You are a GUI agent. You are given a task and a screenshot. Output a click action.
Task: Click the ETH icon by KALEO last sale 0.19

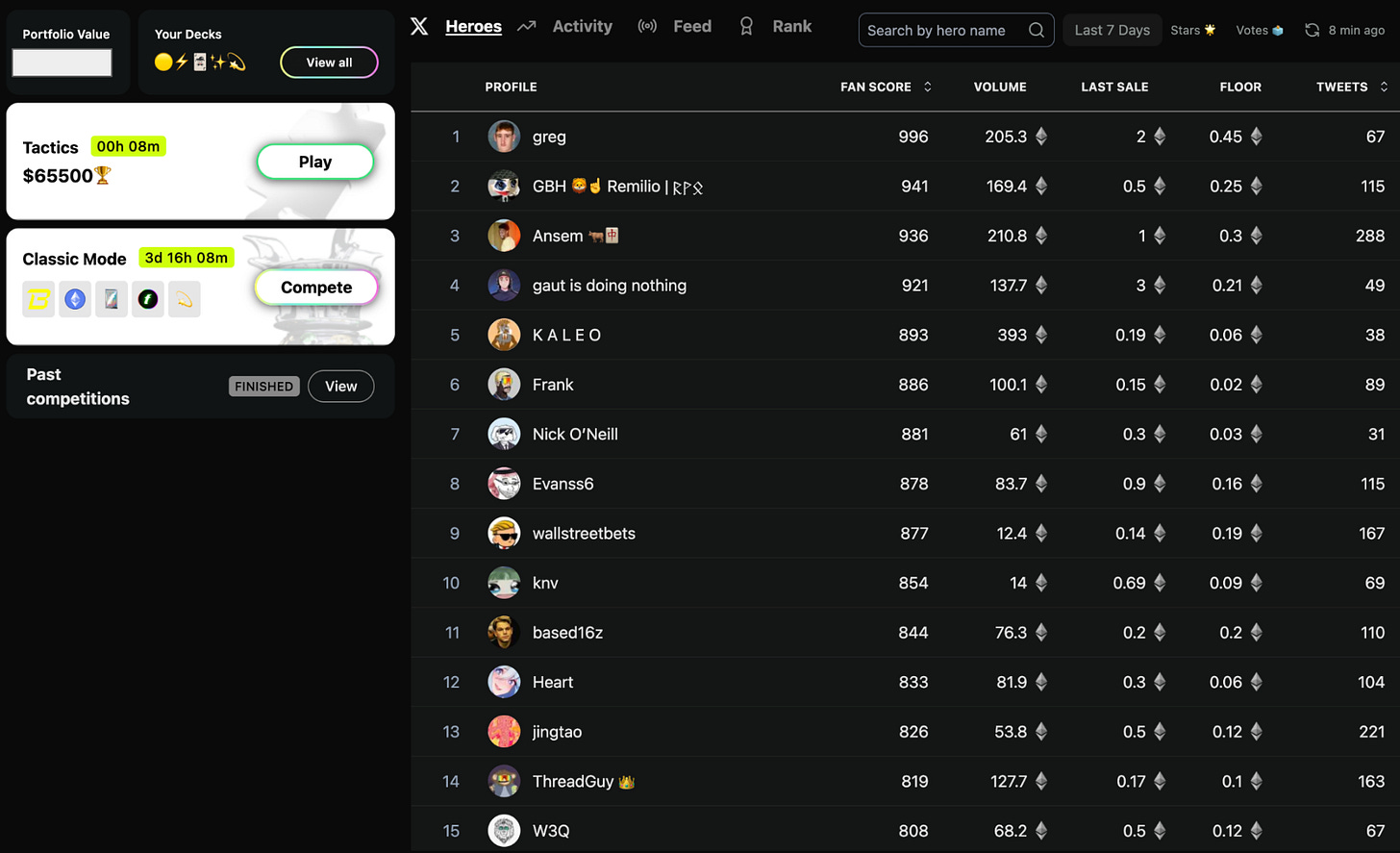point(1160,335)
